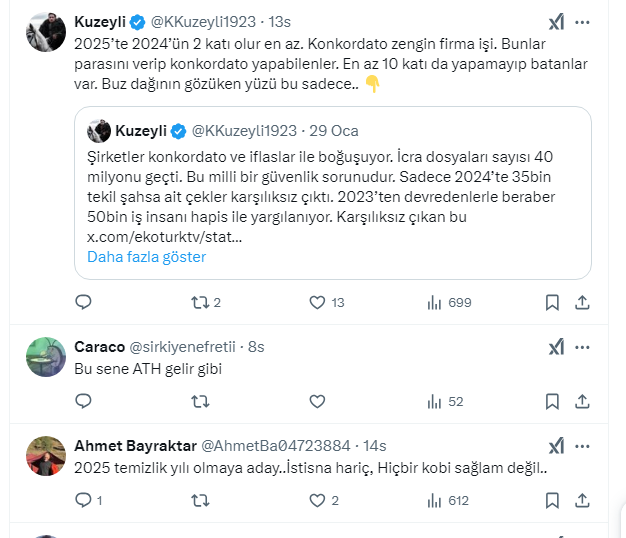This screenshot has height=538, width=626.
Task: Open Caraco's profile avatar
Action: (47, 357)
